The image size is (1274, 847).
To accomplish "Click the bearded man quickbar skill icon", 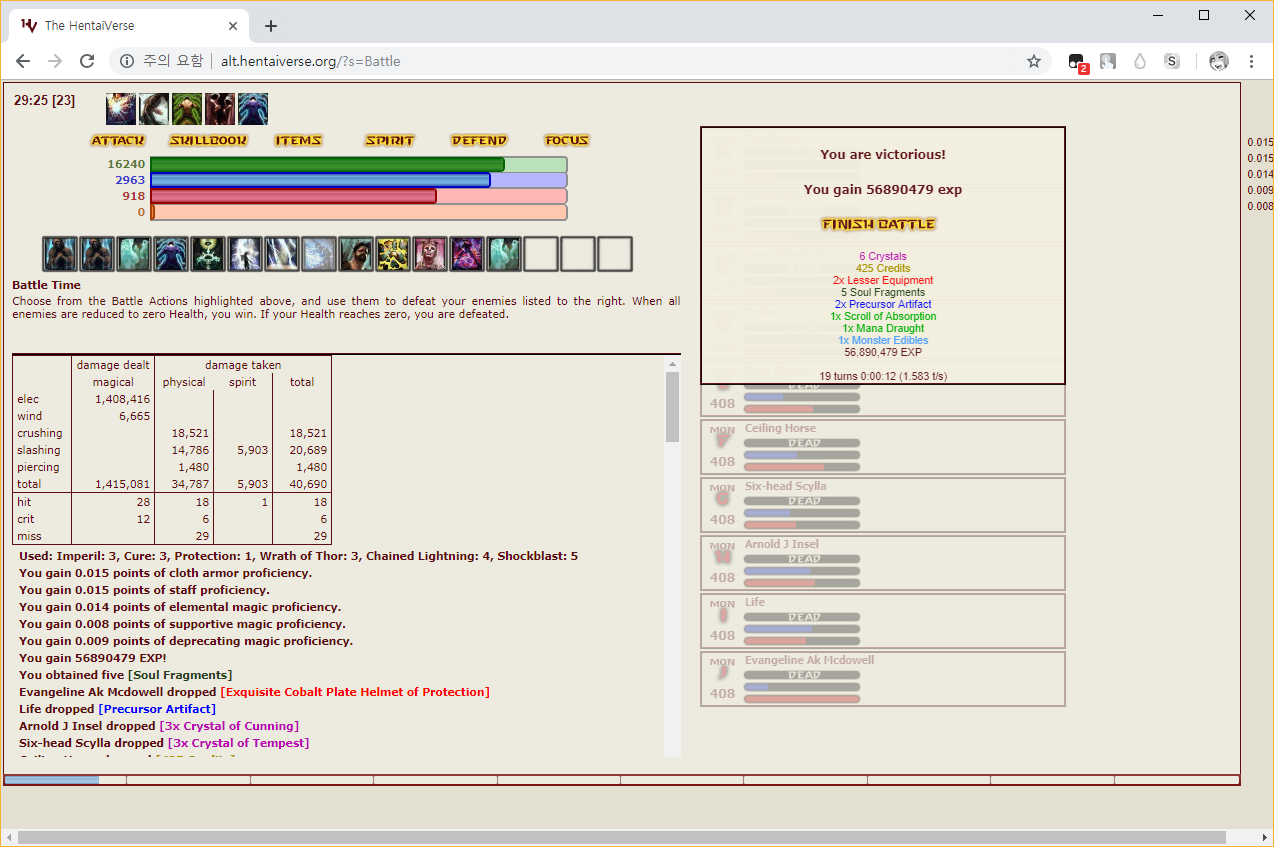I will pyautogui.click(x=356, y=254).
